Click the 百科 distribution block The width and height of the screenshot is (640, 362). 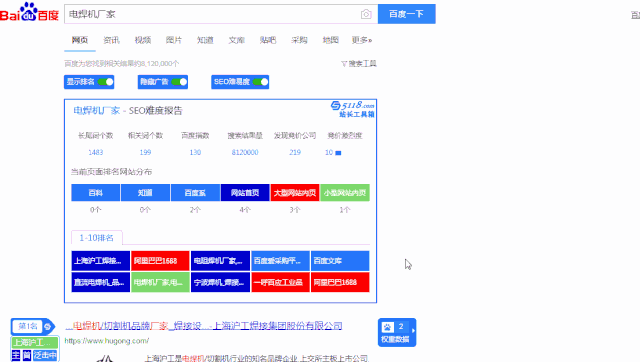[x=96, y=193]
